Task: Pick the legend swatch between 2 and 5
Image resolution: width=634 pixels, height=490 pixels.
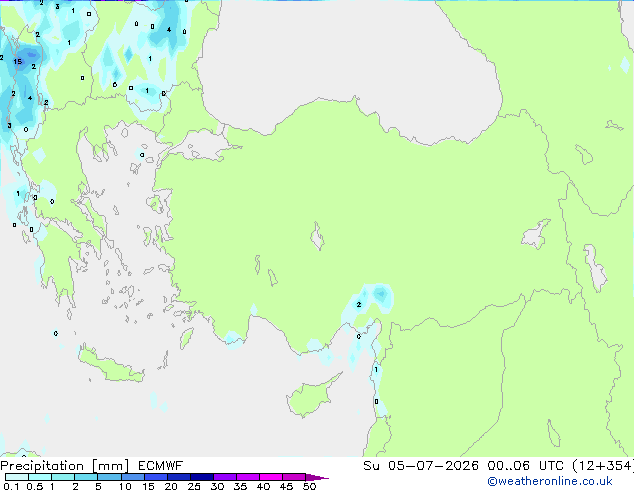Action: coord(86,477)
